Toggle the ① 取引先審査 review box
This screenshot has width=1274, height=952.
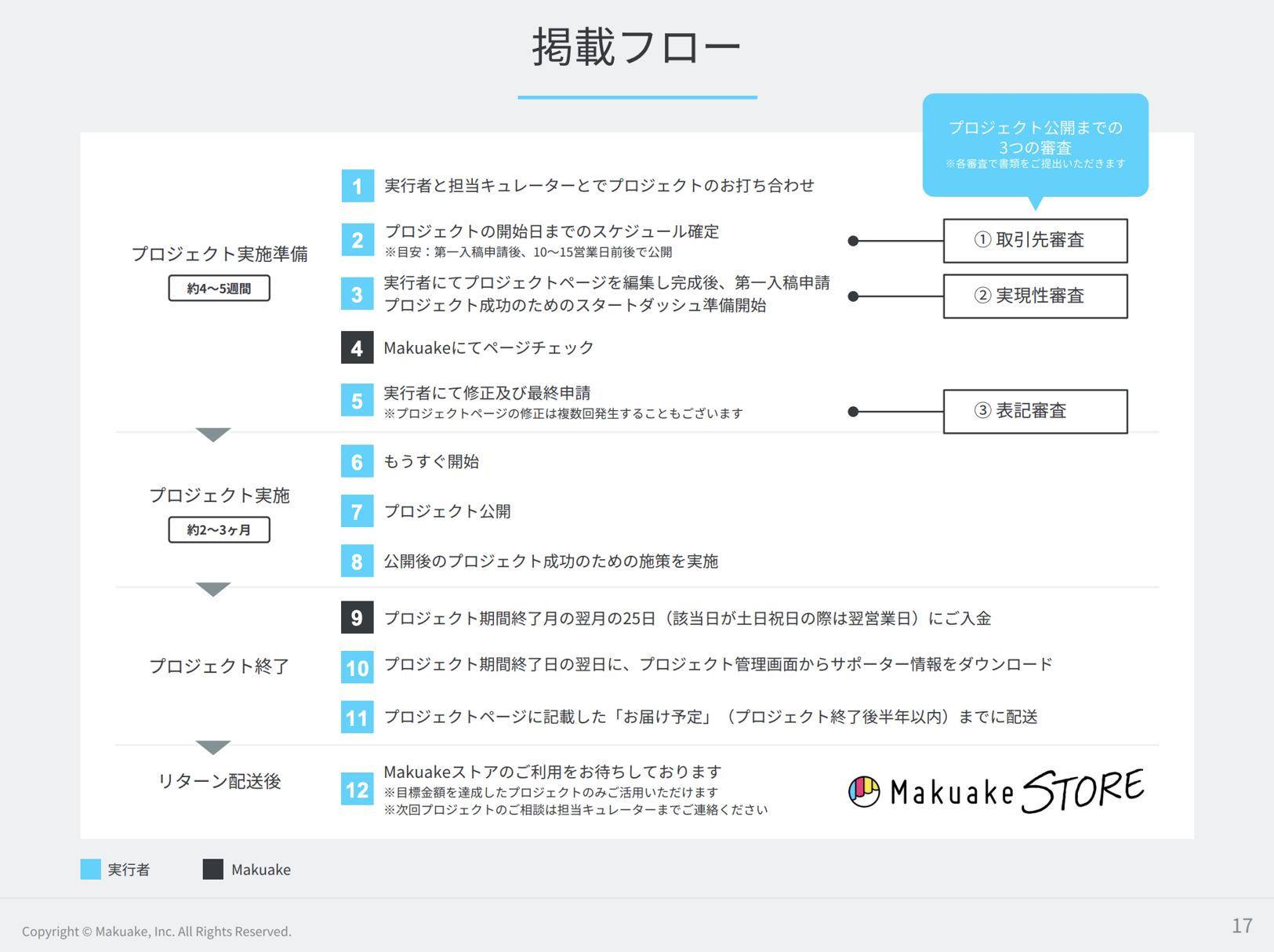[x=1034, y=241]
